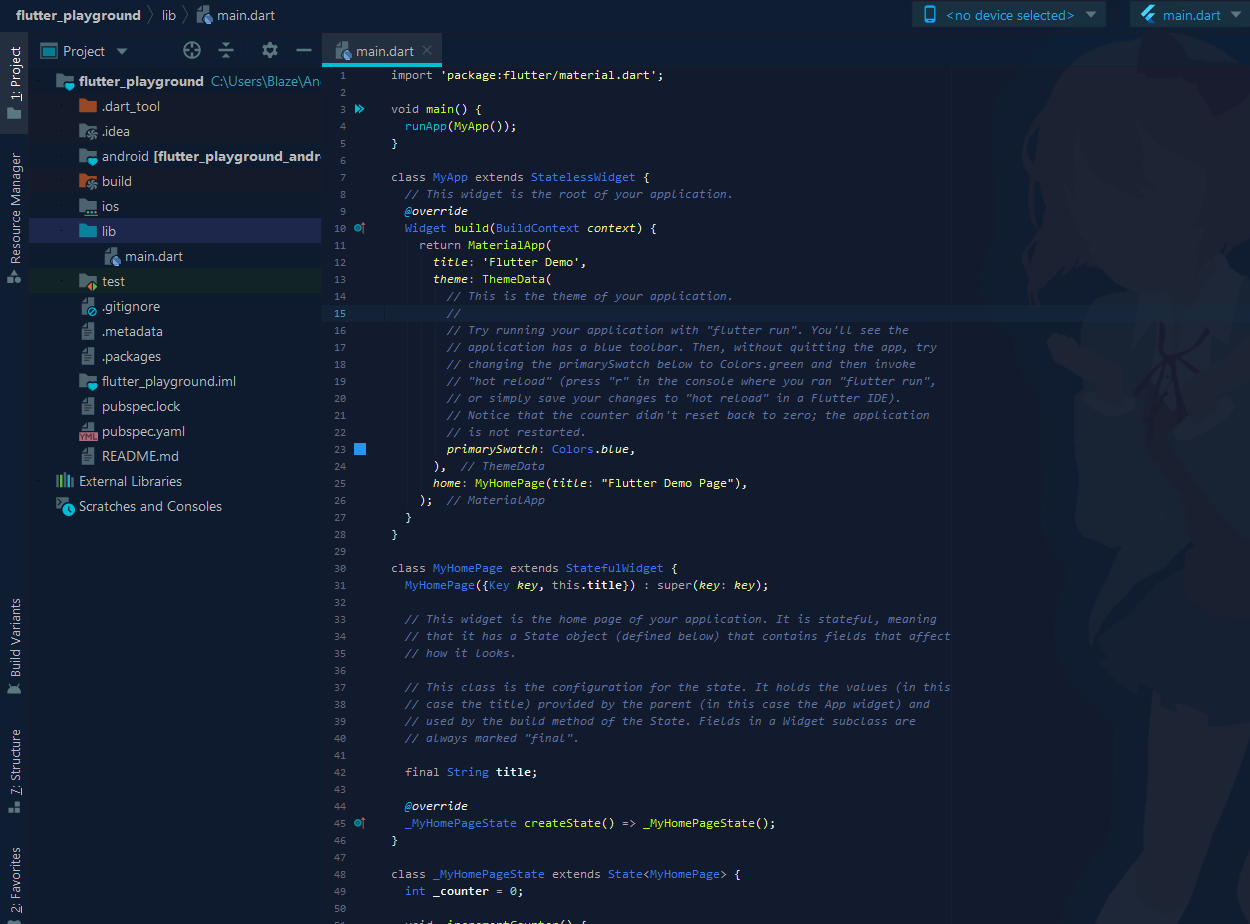This screenshot has width=1250, height=924.
Task: Click the locate/scroll-from-source target icon
Action: click(192, 50)
